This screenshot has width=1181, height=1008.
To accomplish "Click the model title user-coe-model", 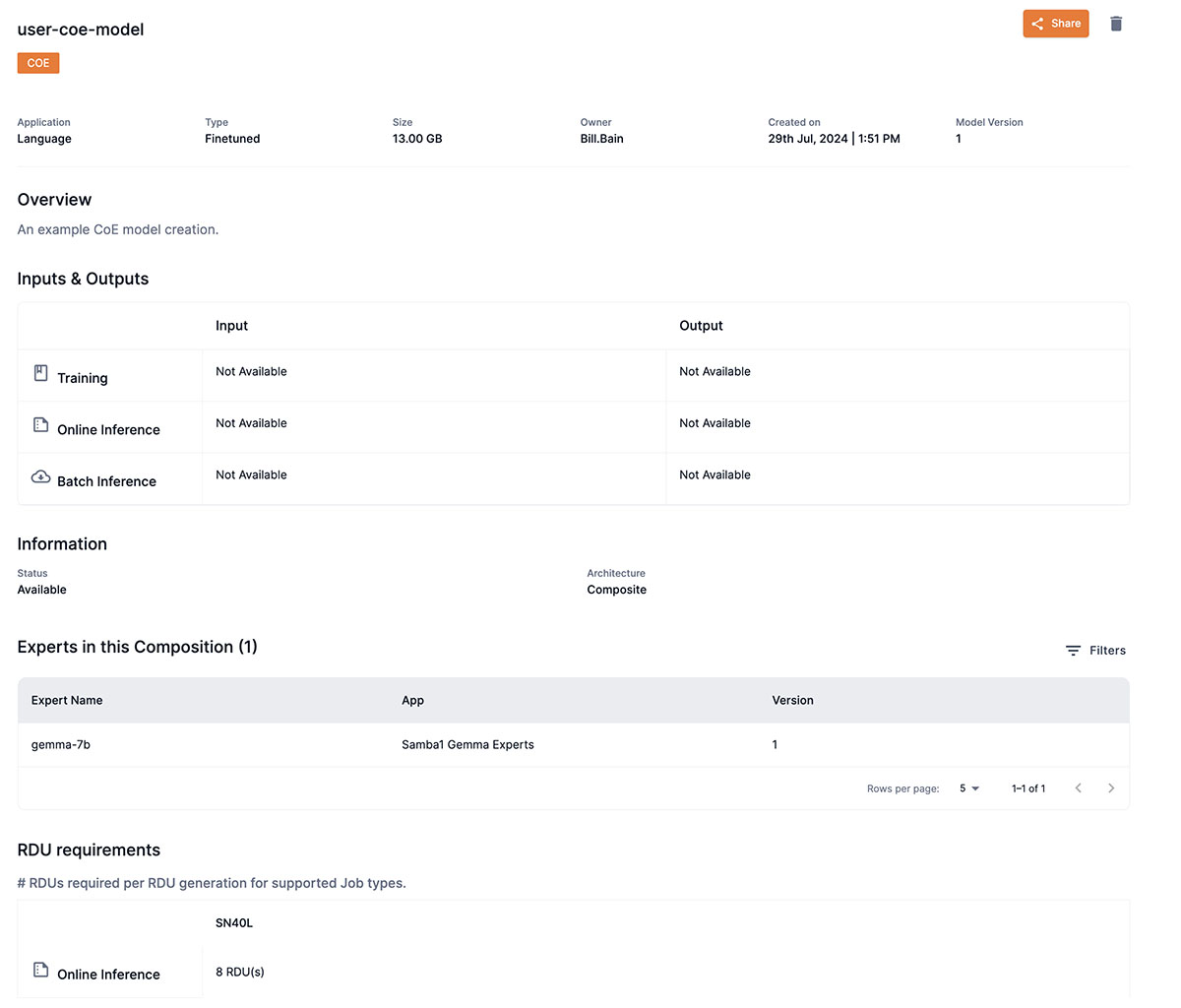I will tap(80, 30).
